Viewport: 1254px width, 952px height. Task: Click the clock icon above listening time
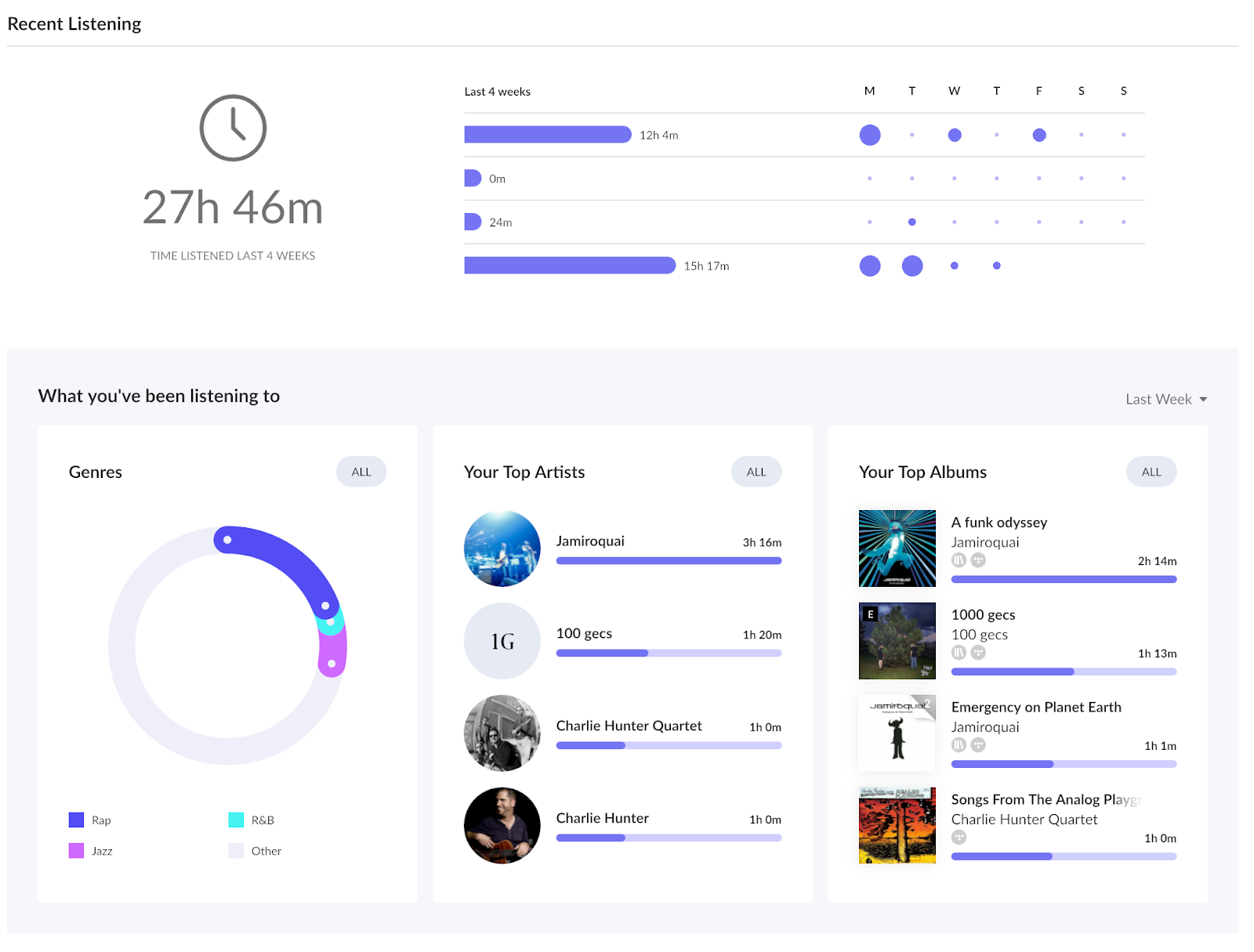point(233,128)
